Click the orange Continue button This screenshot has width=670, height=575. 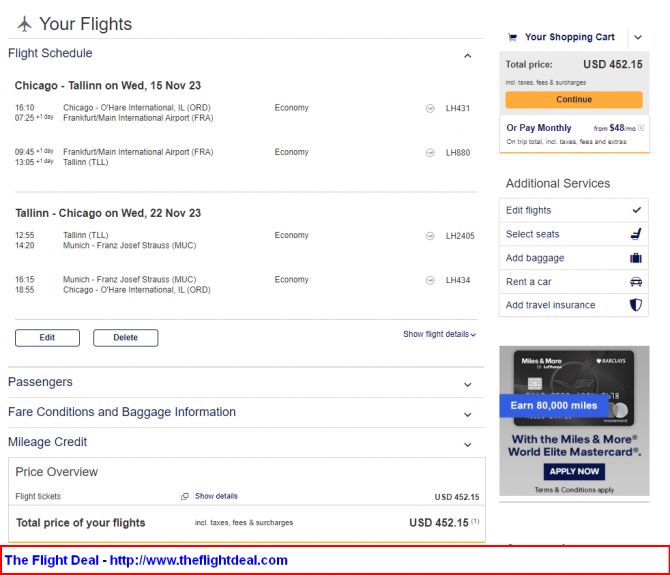(x=574, y=100)
